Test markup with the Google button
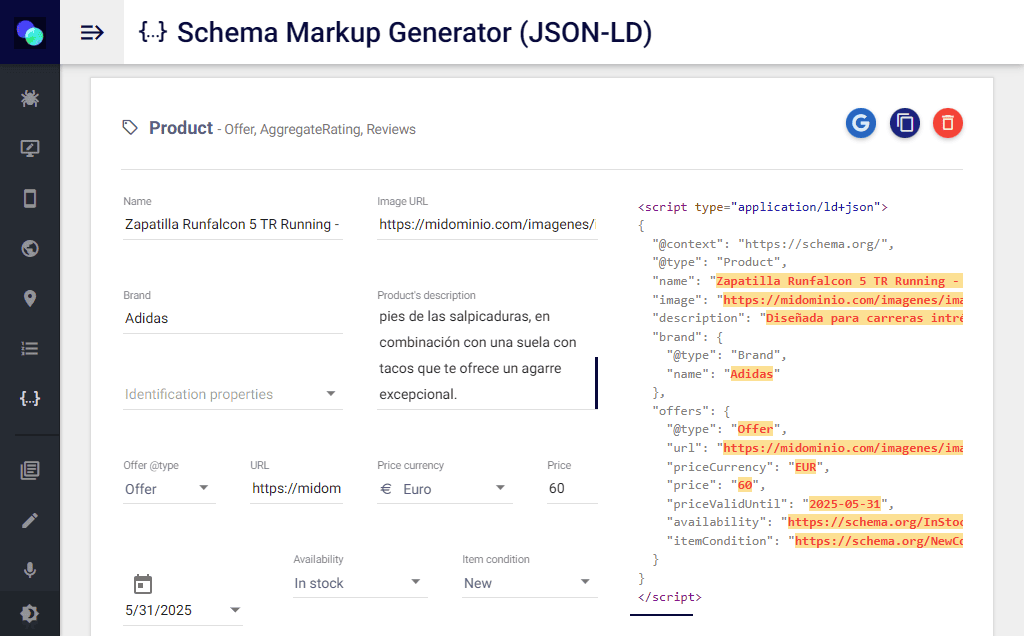Screen dimensions: 1024x636 [x=861, y=123]
